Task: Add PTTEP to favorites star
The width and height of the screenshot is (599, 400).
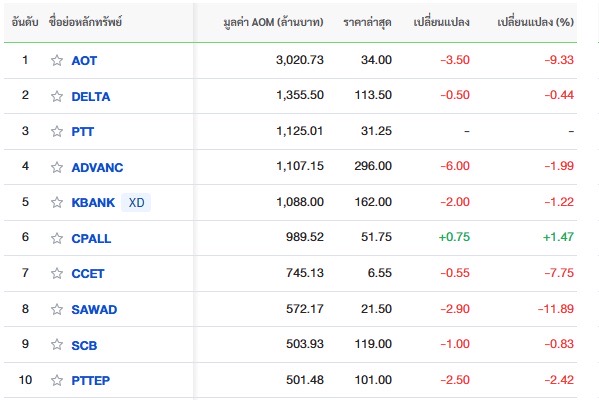Action: tap(57, 381)
